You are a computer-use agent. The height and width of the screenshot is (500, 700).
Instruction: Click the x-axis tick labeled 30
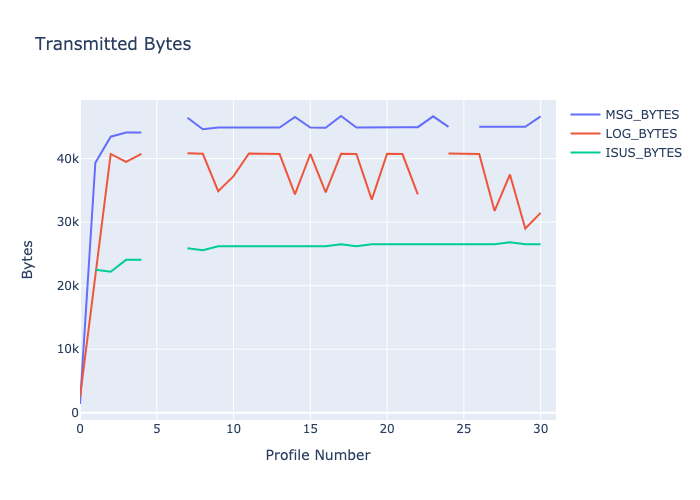pos(540,428)
